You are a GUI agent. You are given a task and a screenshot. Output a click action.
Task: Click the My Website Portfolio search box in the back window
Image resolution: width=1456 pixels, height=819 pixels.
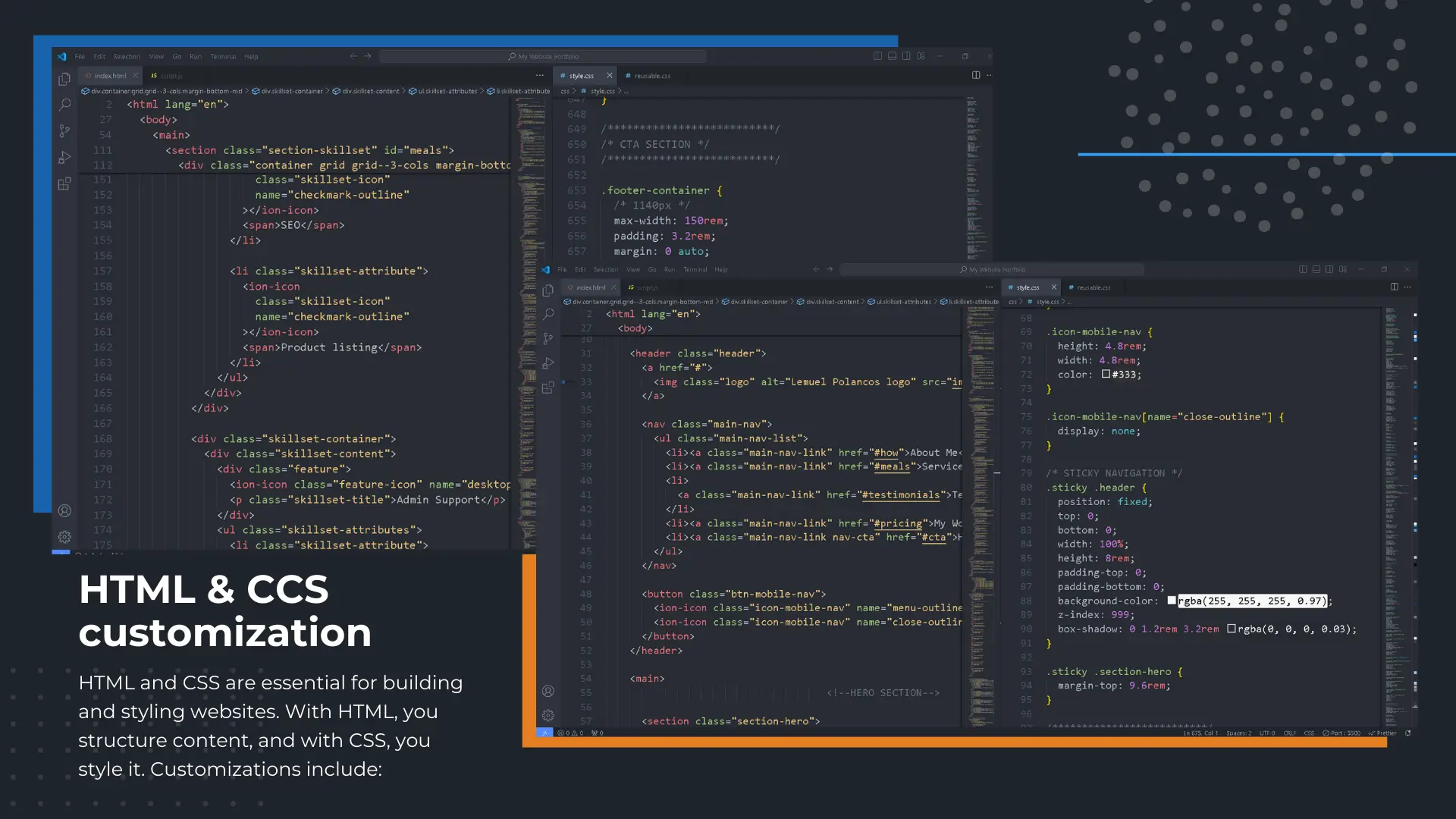click(x=543, y=56)
